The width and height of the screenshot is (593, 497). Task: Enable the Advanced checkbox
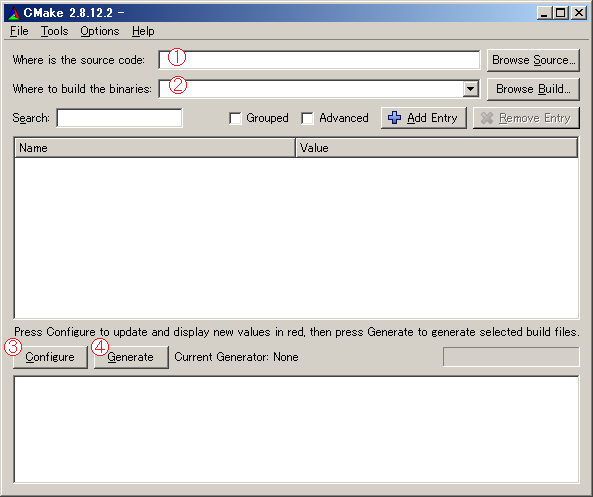coord(307,118)
